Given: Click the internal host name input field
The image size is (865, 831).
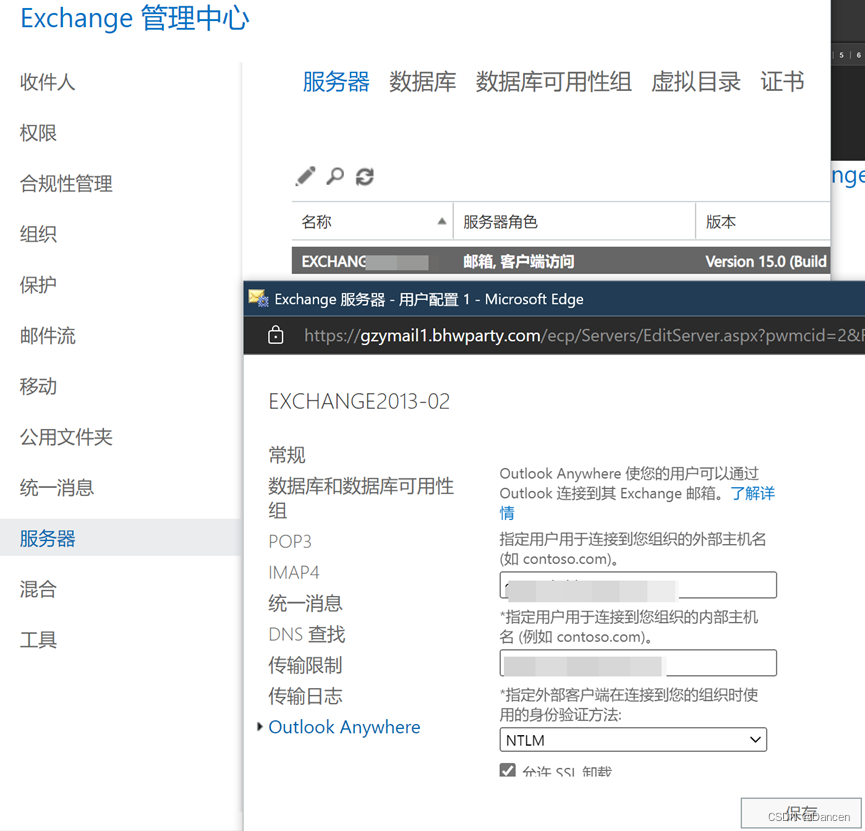Looking at the screenshot, I should [x=638, y=663].
